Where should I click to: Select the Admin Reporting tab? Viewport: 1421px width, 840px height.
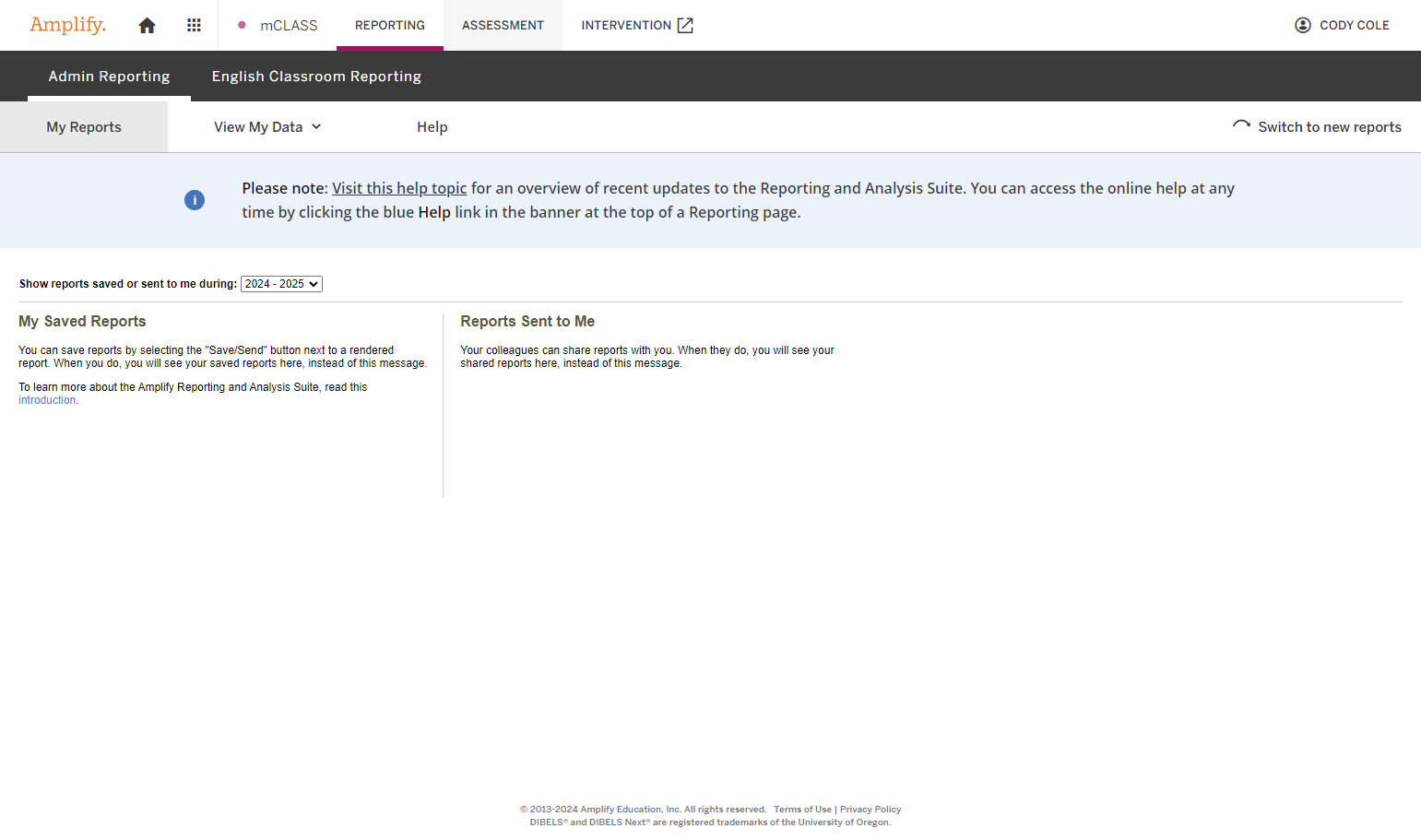(x=109, y=77)
